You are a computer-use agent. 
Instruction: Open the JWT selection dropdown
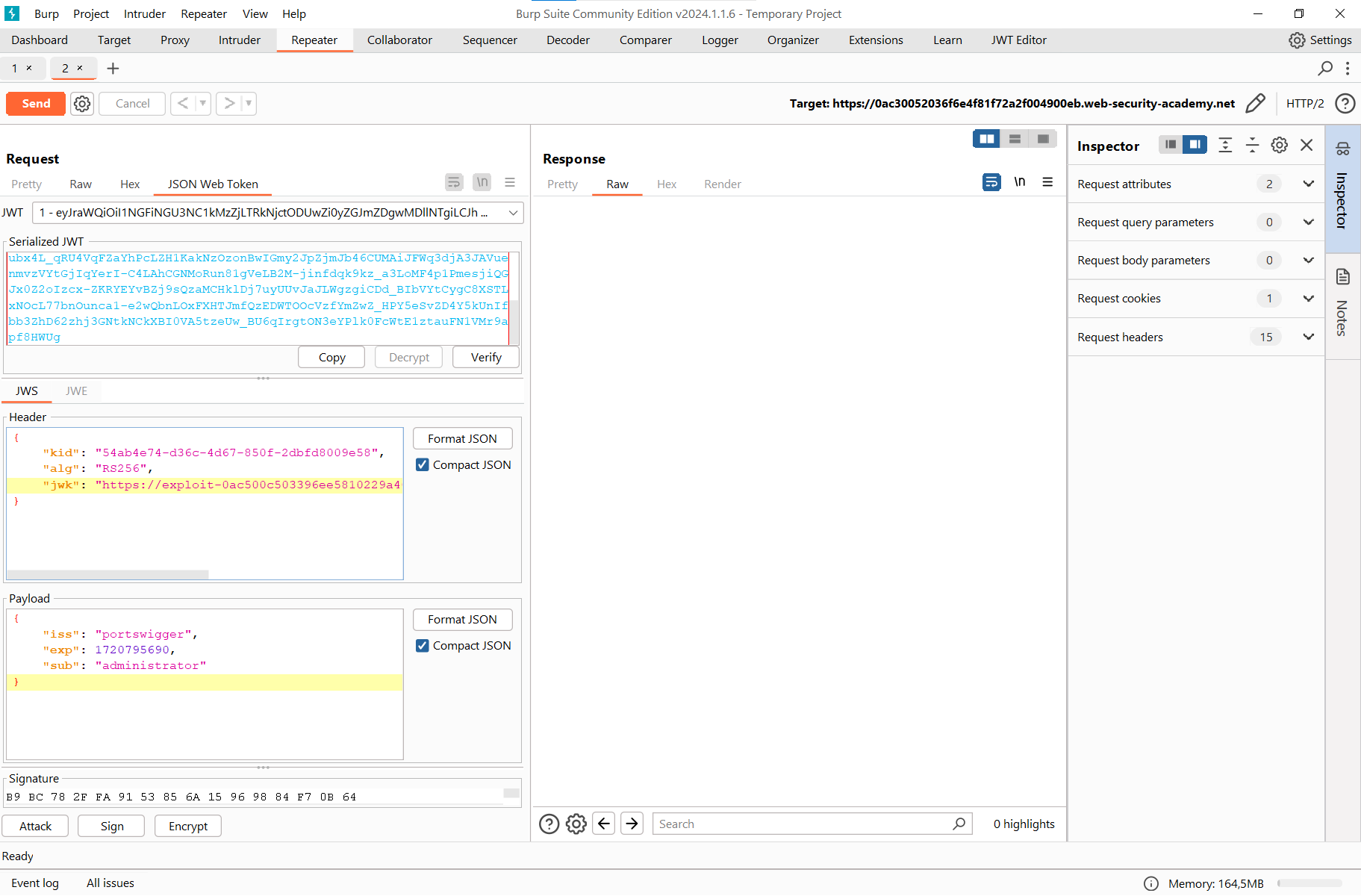[x=278, y=213]
